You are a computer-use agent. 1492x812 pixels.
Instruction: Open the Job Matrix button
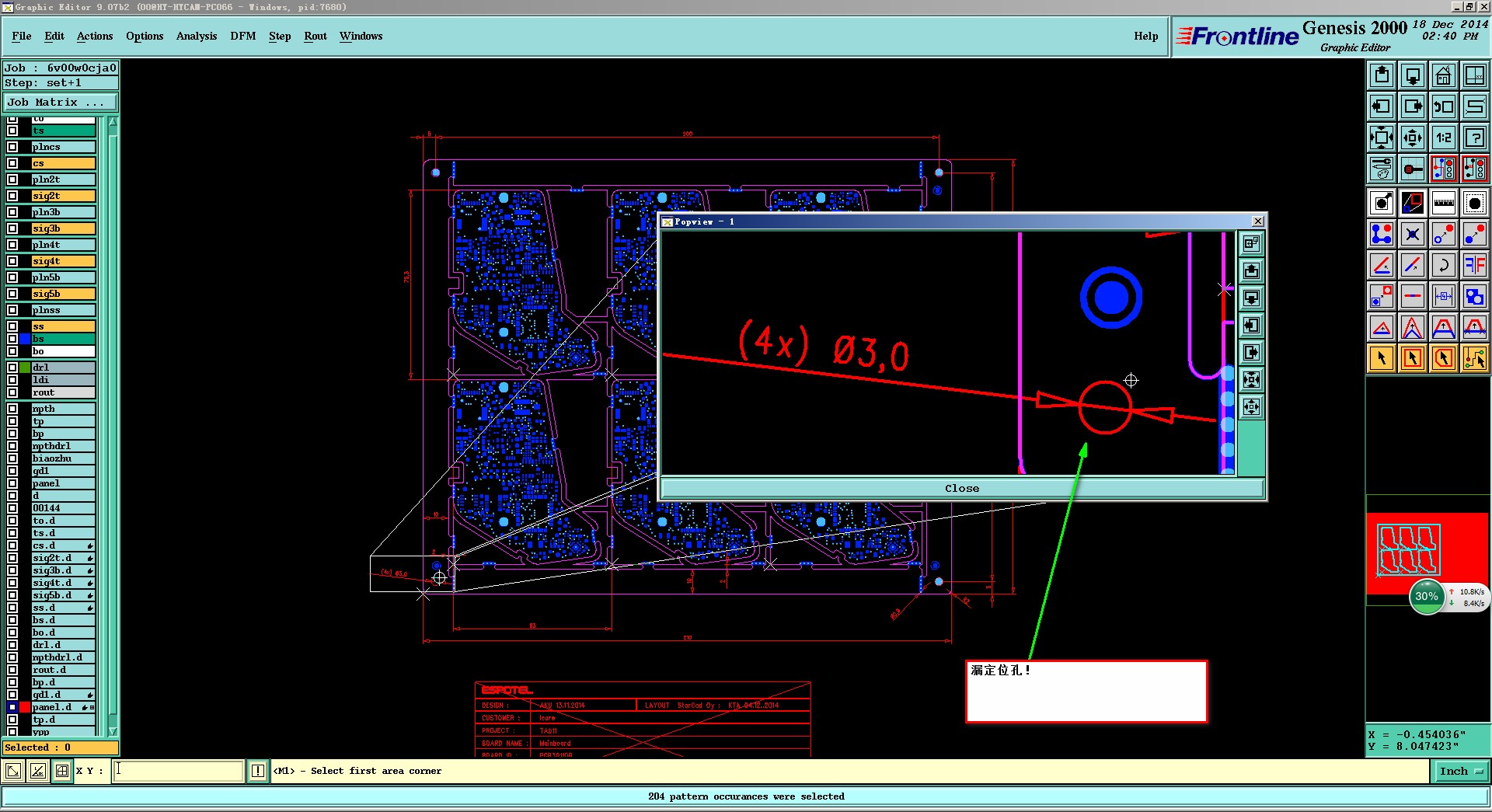61,102
